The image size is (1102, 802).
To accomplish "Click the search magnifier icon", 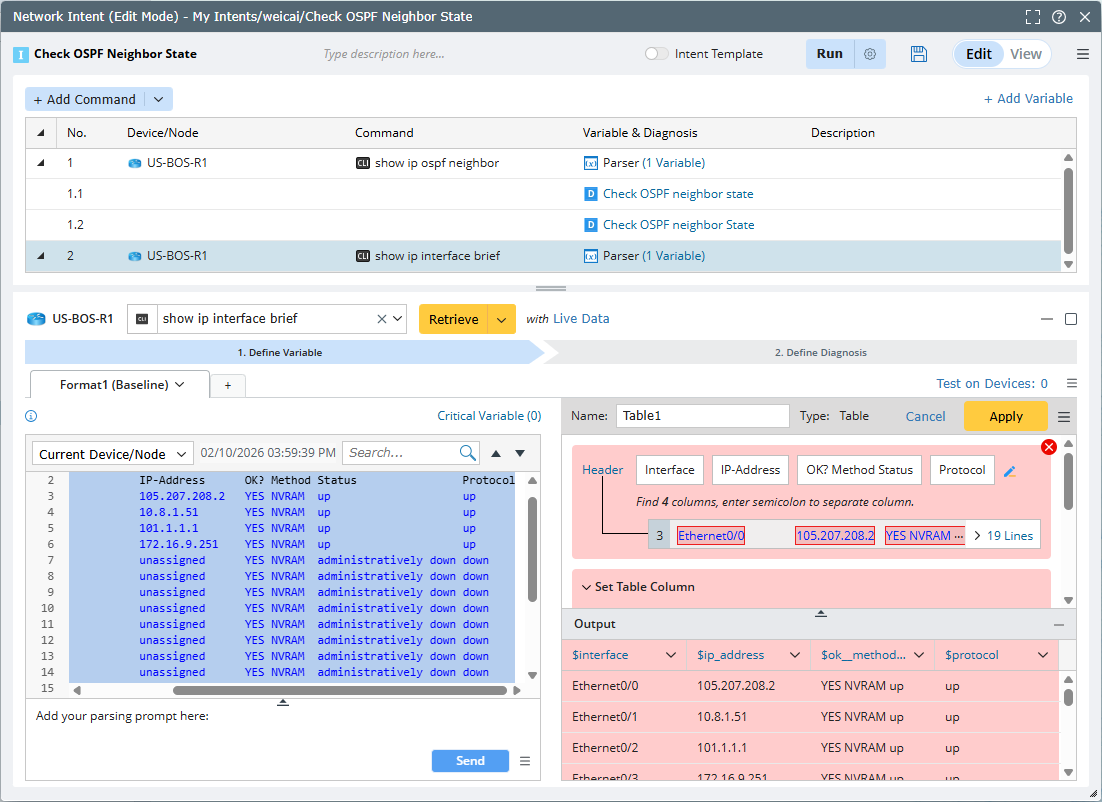I will pyautogui.click(x=468, y=453).
